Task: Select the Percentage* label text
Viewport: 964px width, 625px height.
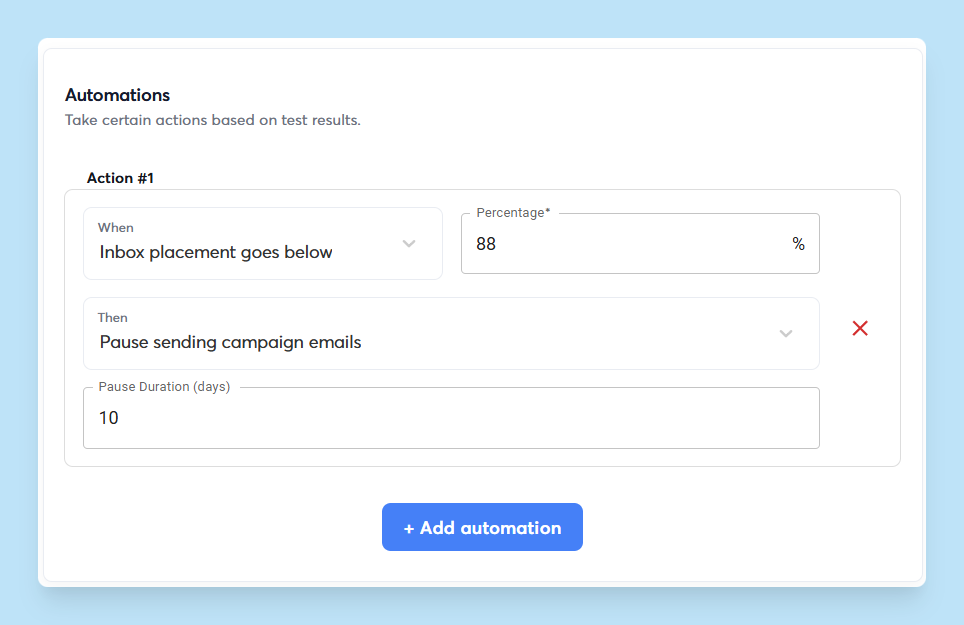Action: pos(512,212)
